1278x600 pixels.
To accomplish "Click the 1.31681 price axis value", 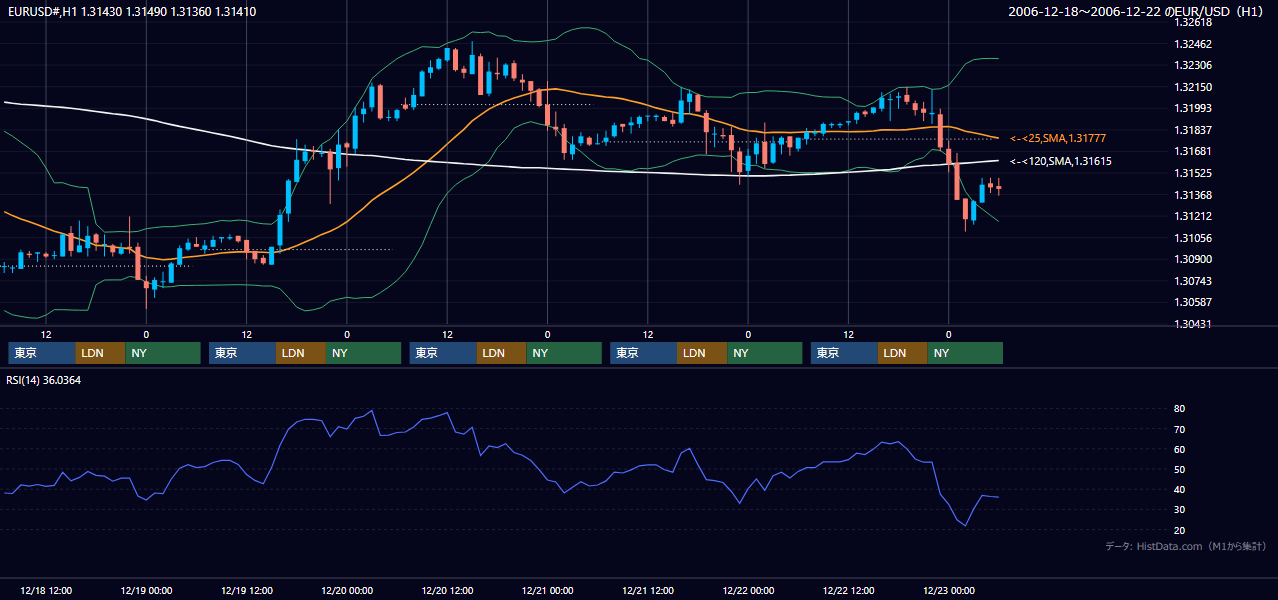I will (x=1193, y=151).
